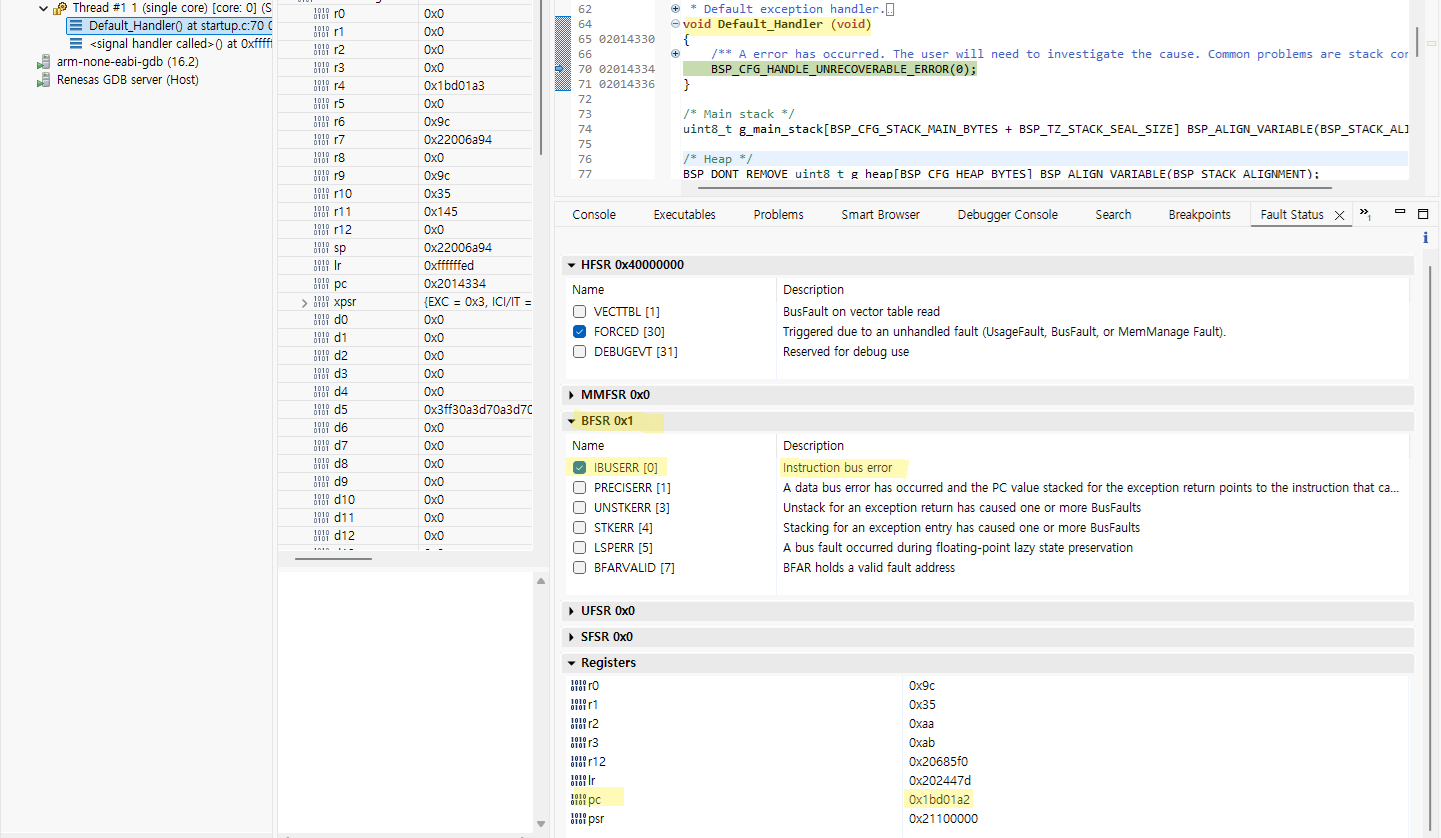Viewport: 1441px width, 838px height.
Task: Toggle the PRECISERR [1] checkbox
Action: tap(580, 488)
